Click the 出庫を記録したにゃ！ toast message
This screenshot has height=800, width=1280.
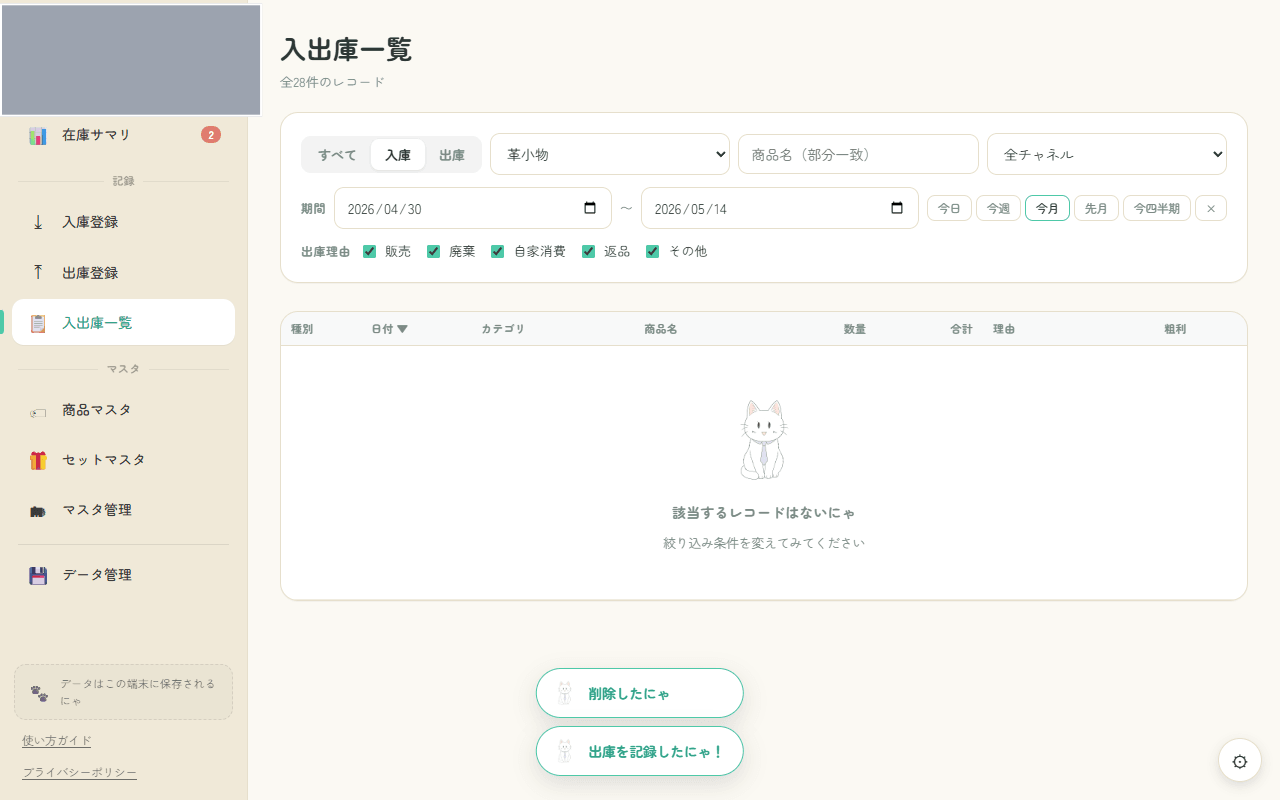[640, 751]
